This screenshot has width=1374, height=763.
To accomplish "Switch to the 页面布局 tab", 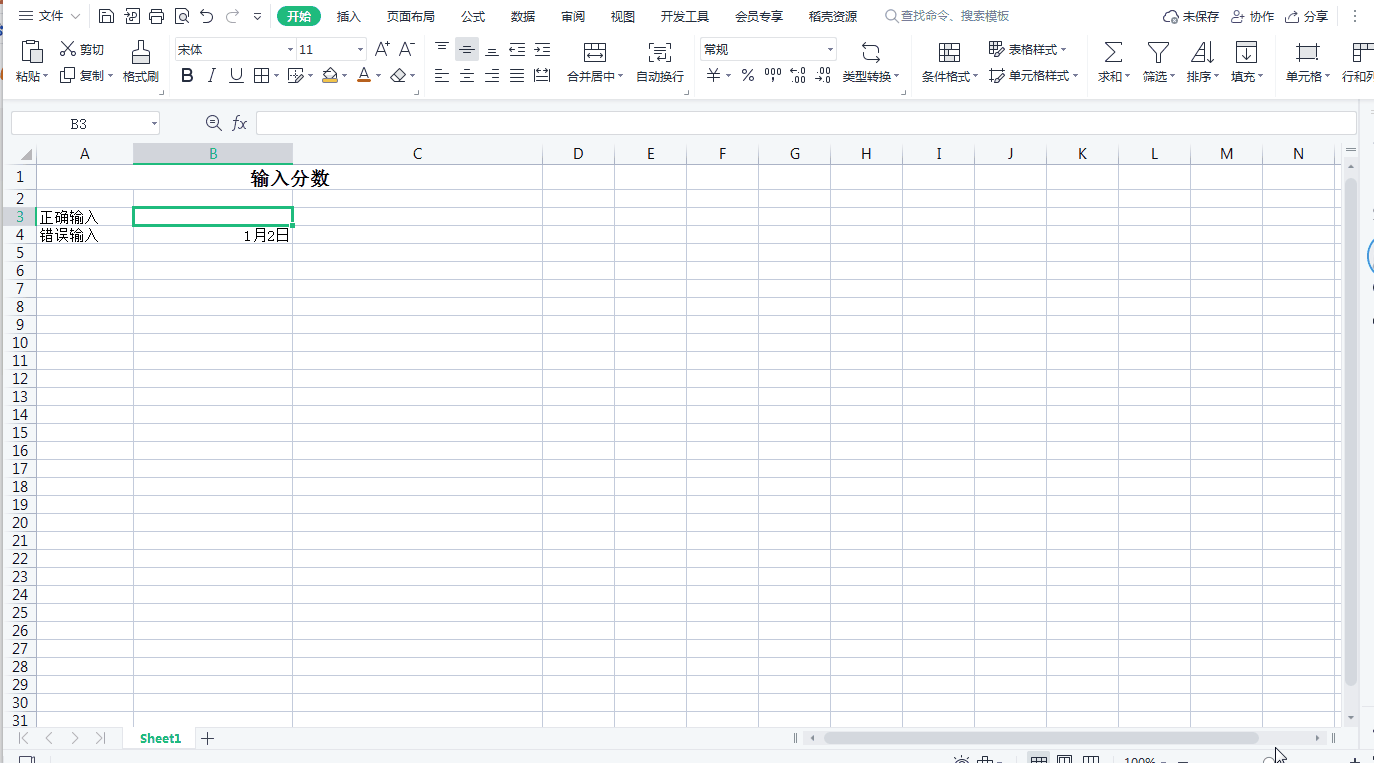I will click(411, 16).
